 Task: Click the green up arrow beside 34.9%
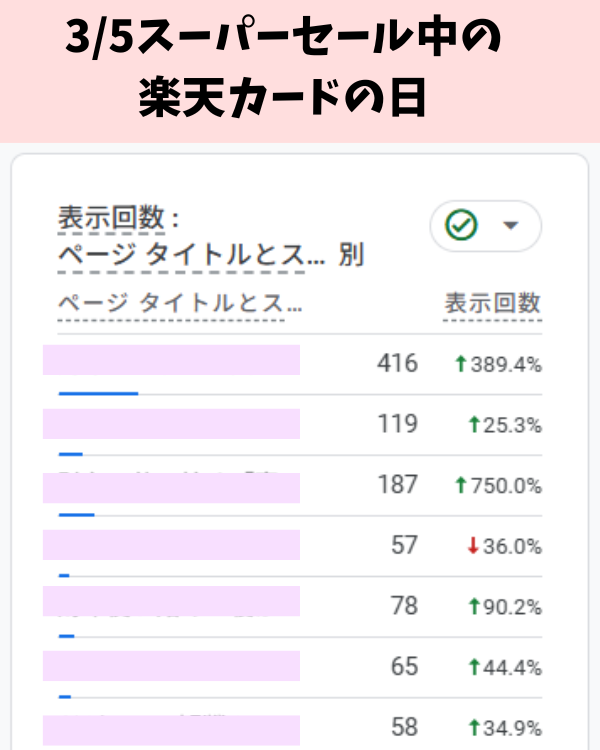(475, 727)
